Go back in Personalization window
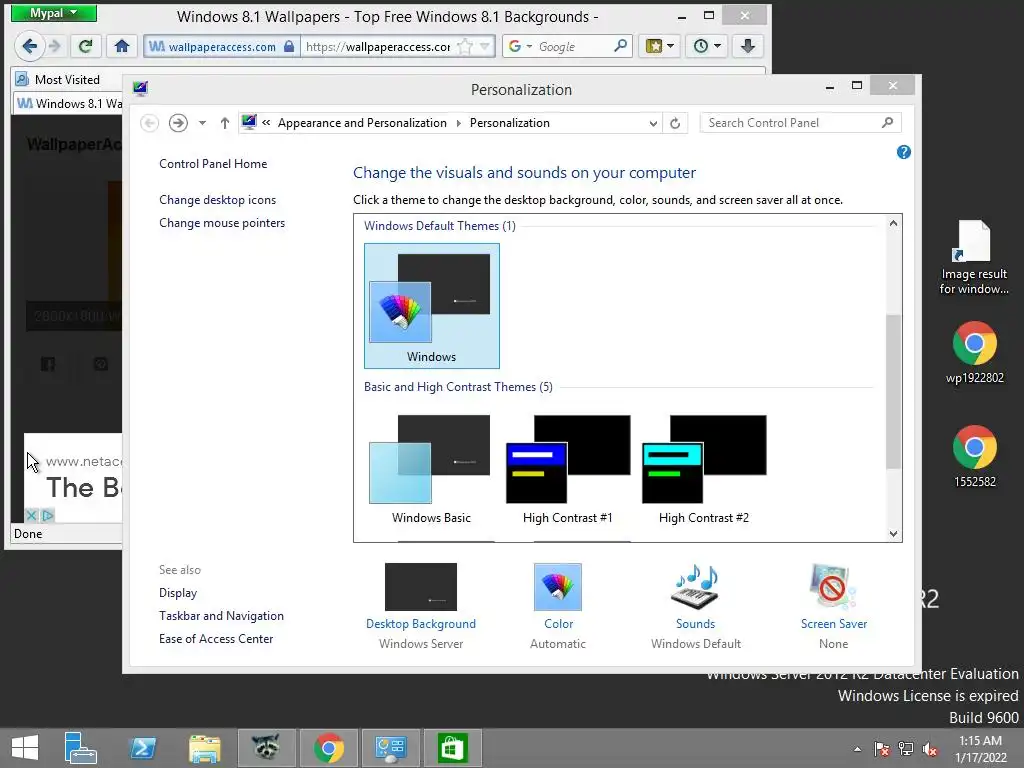The image size is (1024, 768). (x=150, y=123)
